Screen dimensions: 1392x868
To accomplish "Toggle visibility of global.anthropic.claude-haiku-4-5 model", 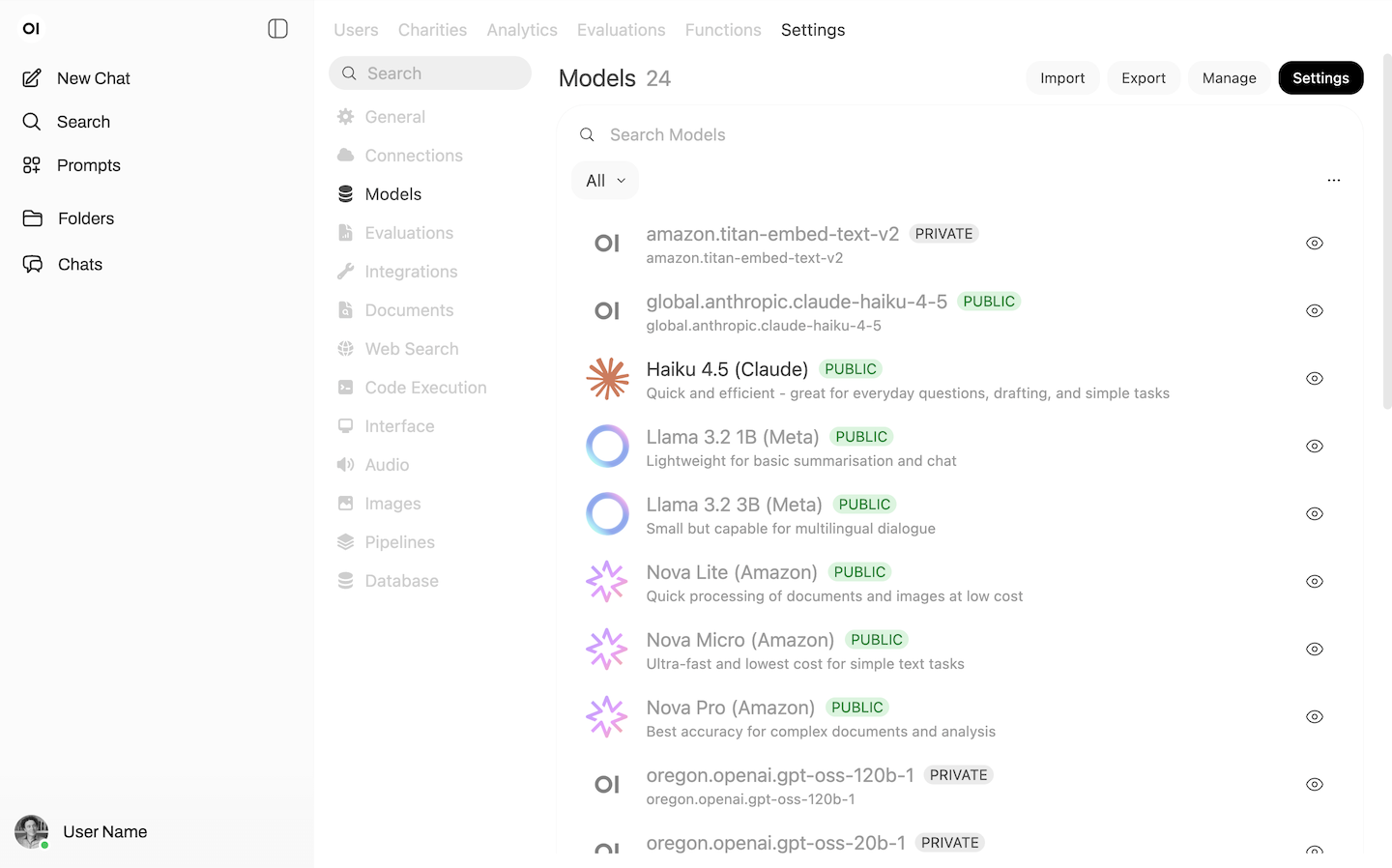I will click(1315, 311).
